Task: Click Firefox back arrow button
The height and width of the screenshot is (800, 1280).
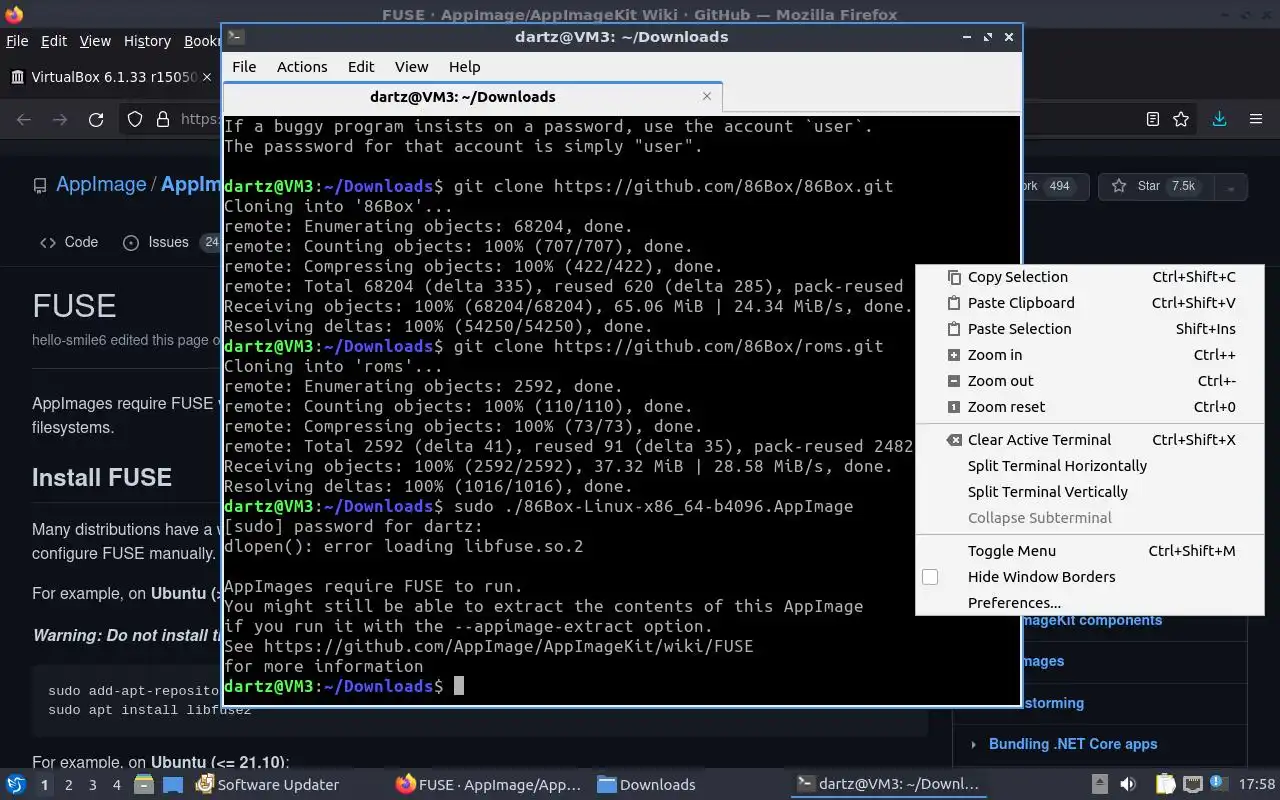Action: point(24,119)
